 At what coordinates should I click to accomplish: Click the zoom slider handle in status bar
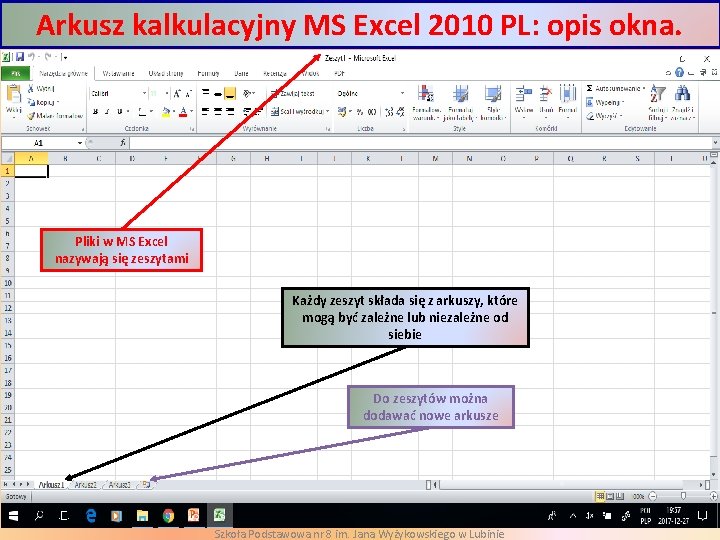click(683, 496)
